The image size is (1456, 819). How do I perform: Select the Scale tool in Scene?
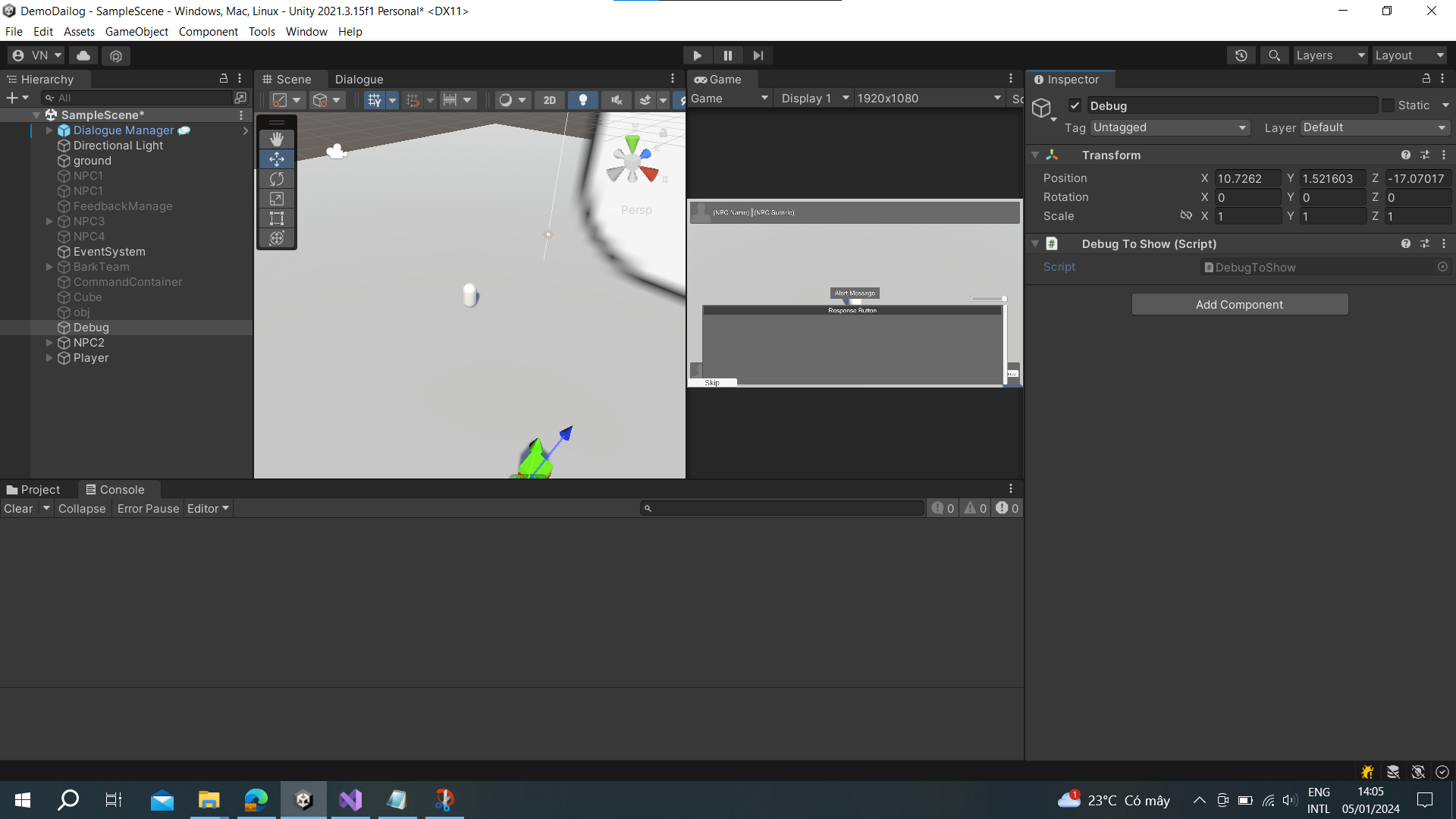click(277, 199)
